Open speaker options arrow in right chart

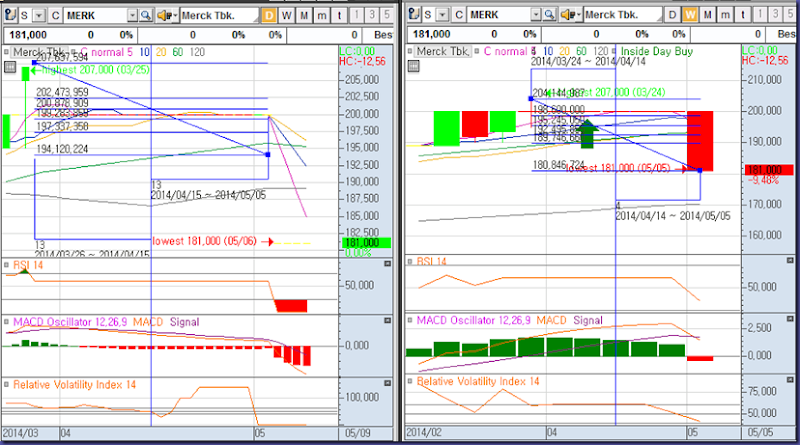point(579,15)
